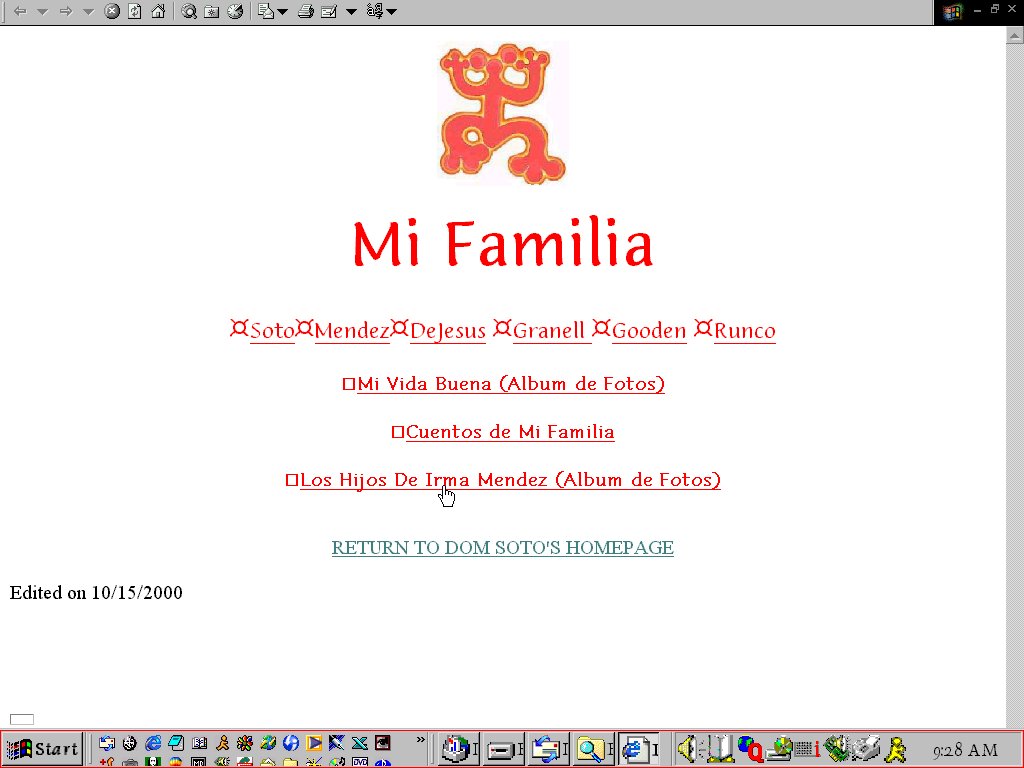This screenshot has height=768, width=1024.
Task: Launch Internet Explorer from Quick Launch
Action: 153,743
